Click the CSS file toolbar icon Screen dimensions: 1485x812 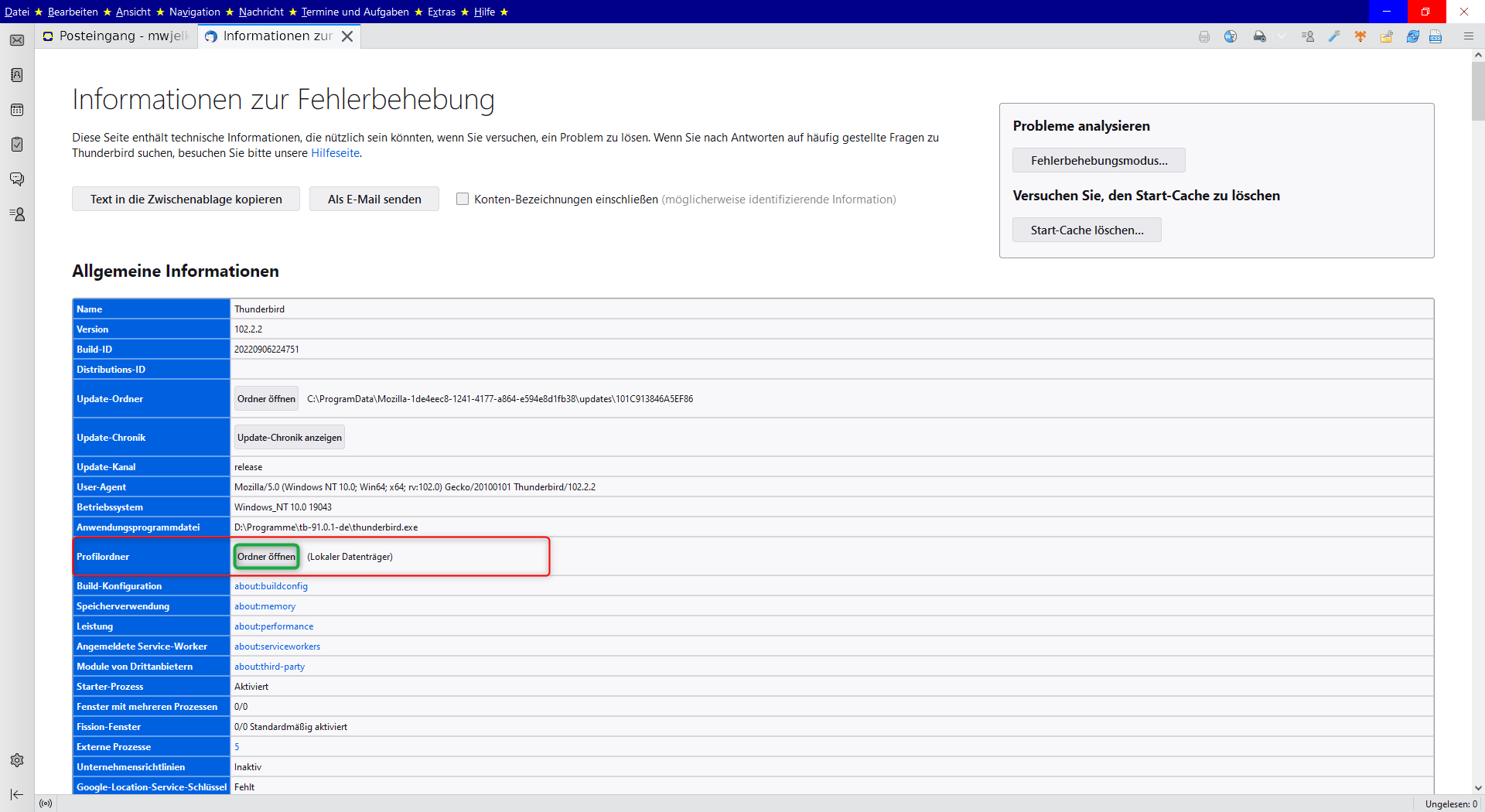(x=1435, y=36)
